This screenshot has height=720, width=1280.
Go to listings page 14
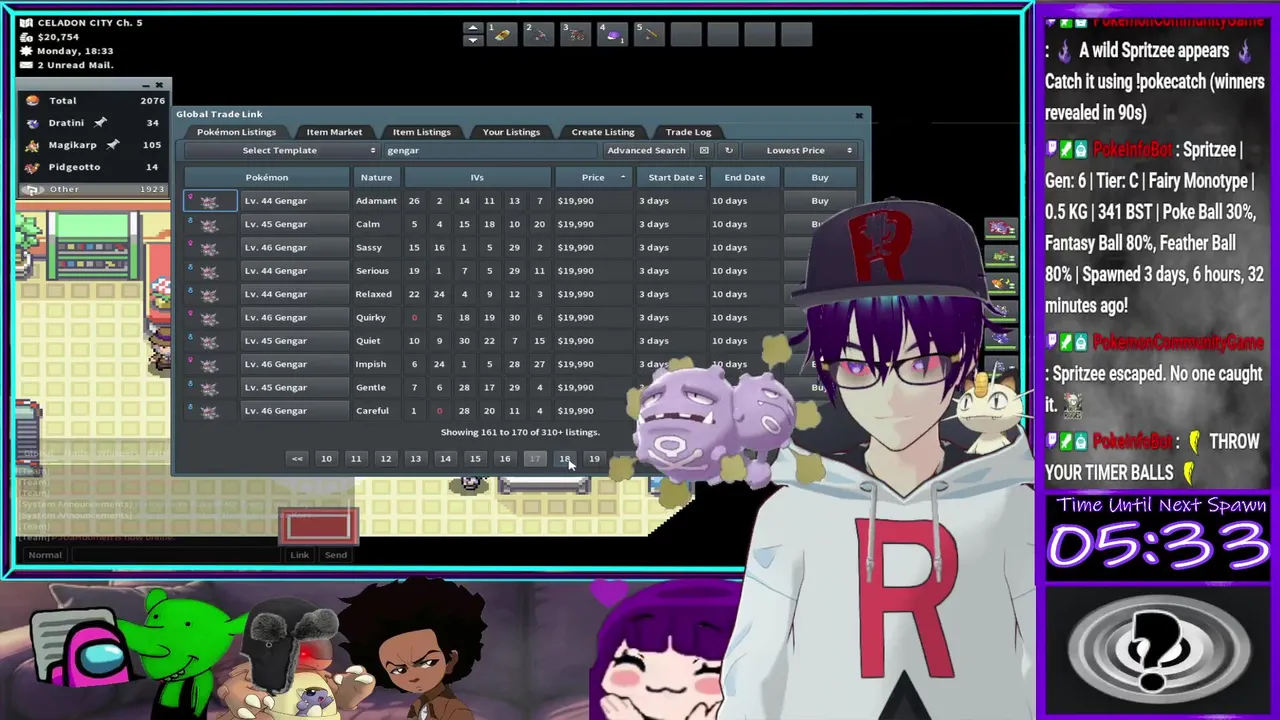pyautogui.click(x=445, y=459)
